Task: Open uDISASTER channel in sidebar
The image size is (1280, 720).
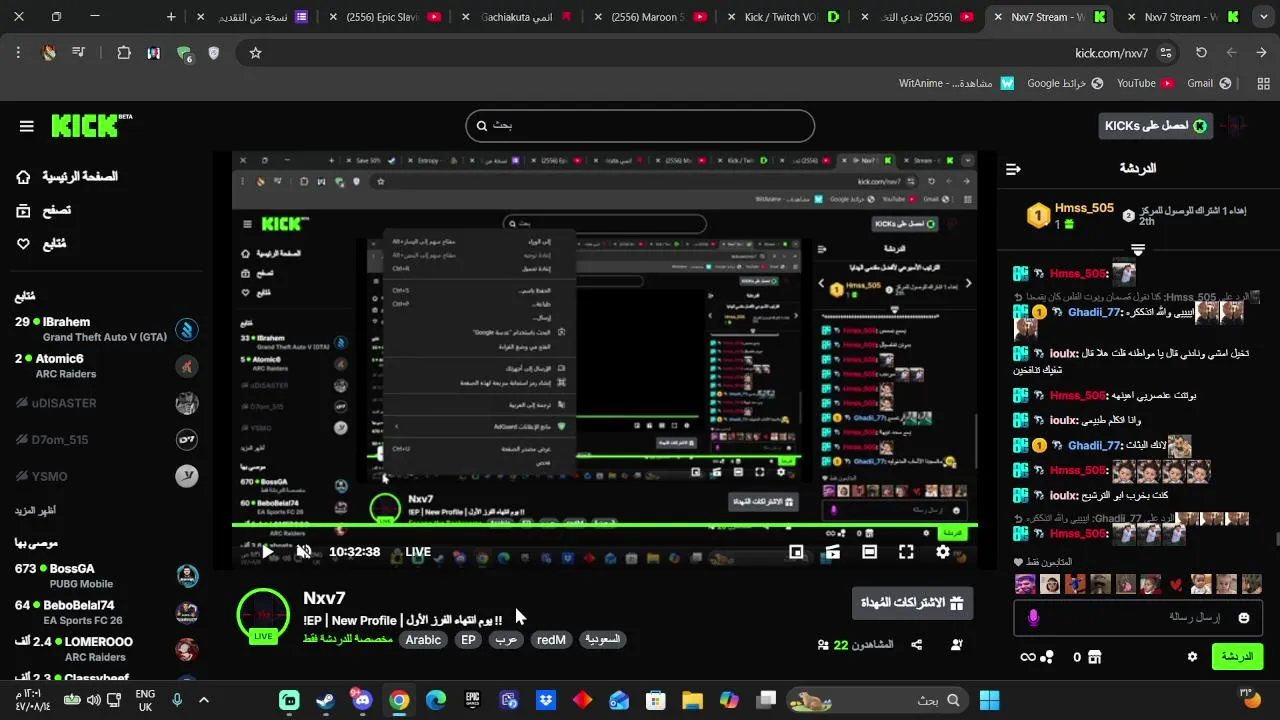Action: point(105,403)
